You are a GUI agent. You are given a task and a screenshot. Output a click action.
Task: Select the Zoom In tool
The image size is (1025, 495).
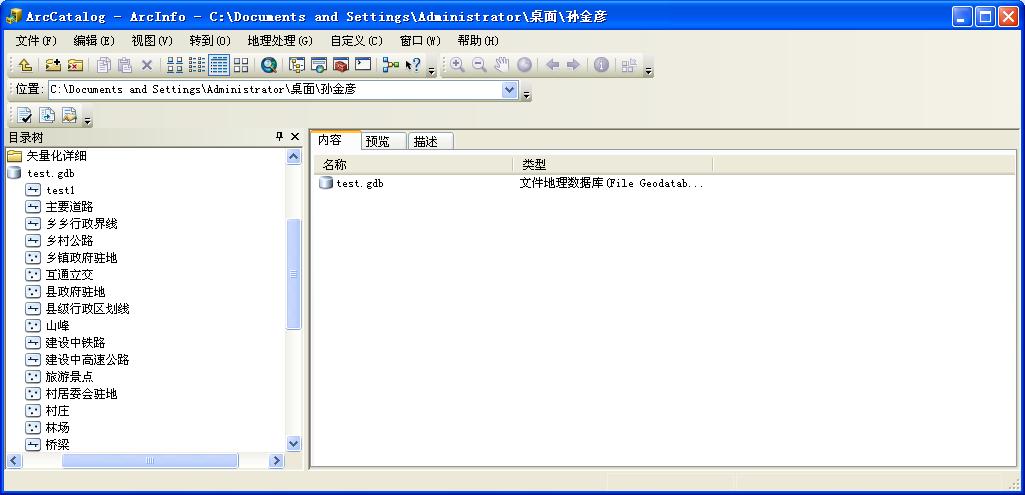(457, 65)
